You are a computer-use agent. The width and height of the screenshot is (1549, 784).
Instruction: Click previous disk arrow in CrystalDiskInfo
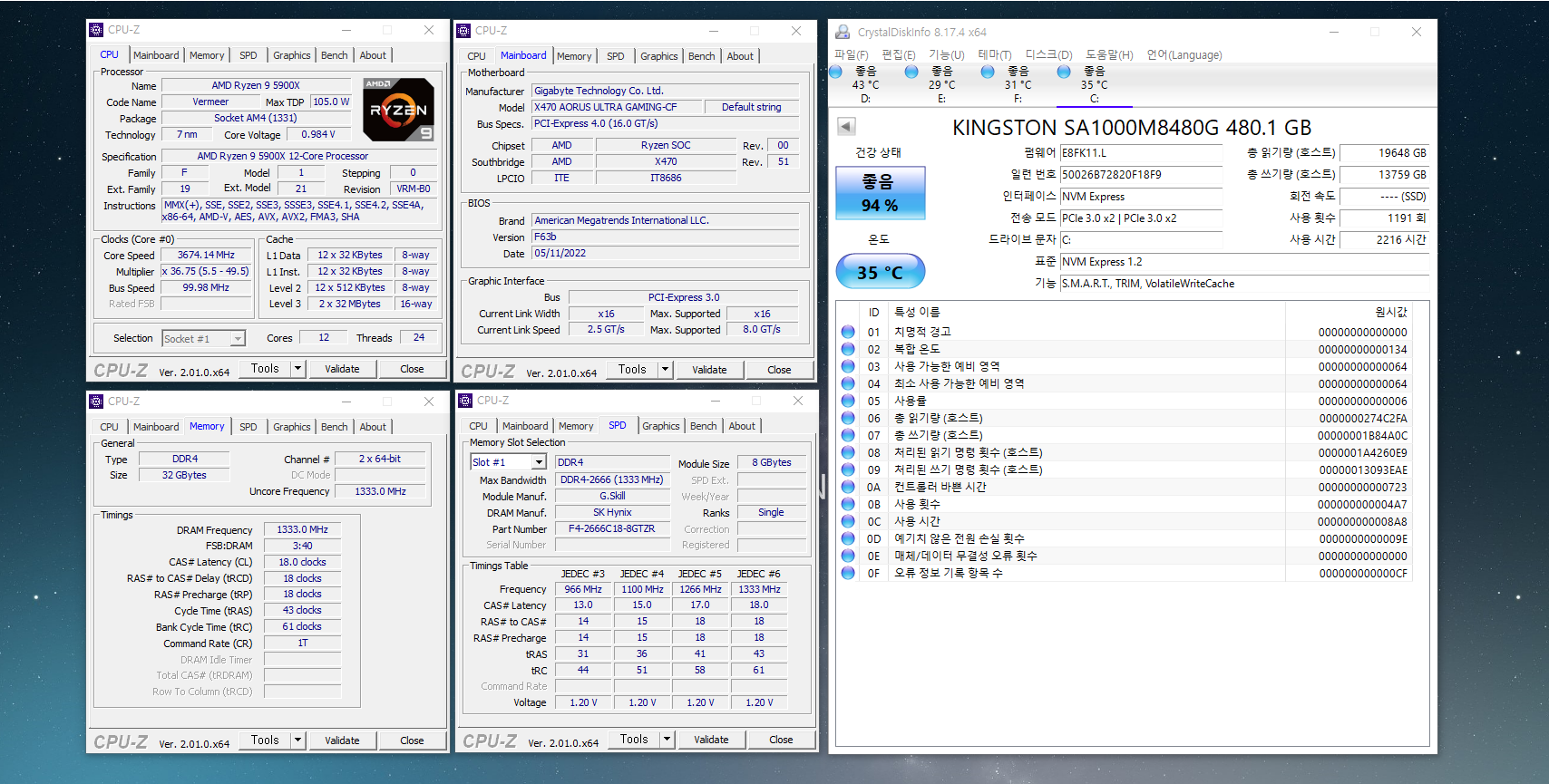846,127
